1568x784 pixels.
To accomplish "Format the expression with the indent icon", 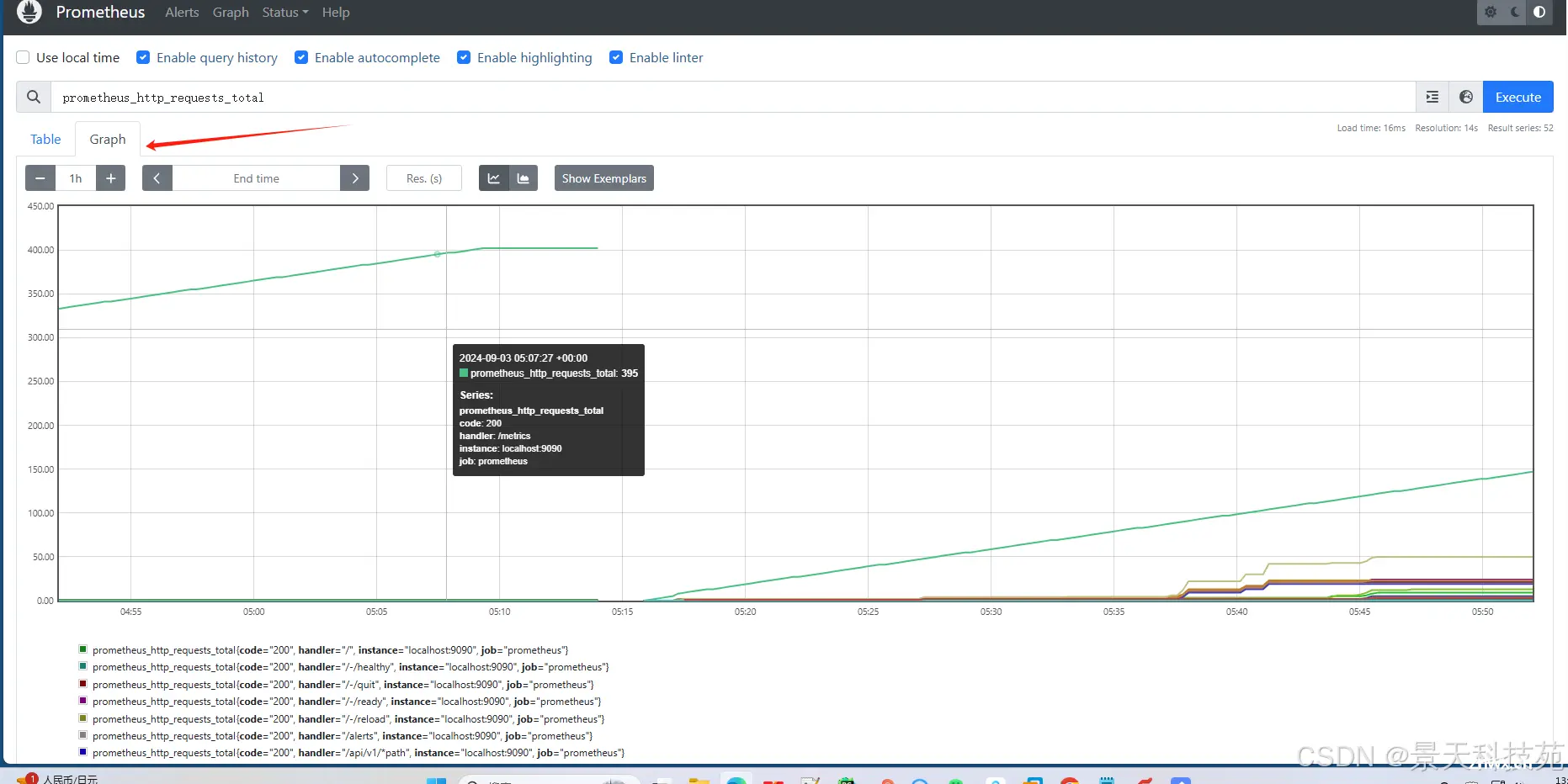I will 1432,97.
